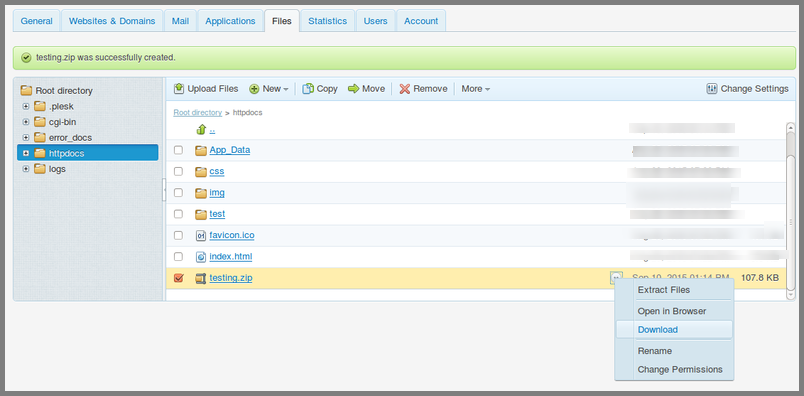The height and width of the screenshot is (396, 804).
Task: Click the green up-arrow parent directory icon
Action: tap(202, 129)
